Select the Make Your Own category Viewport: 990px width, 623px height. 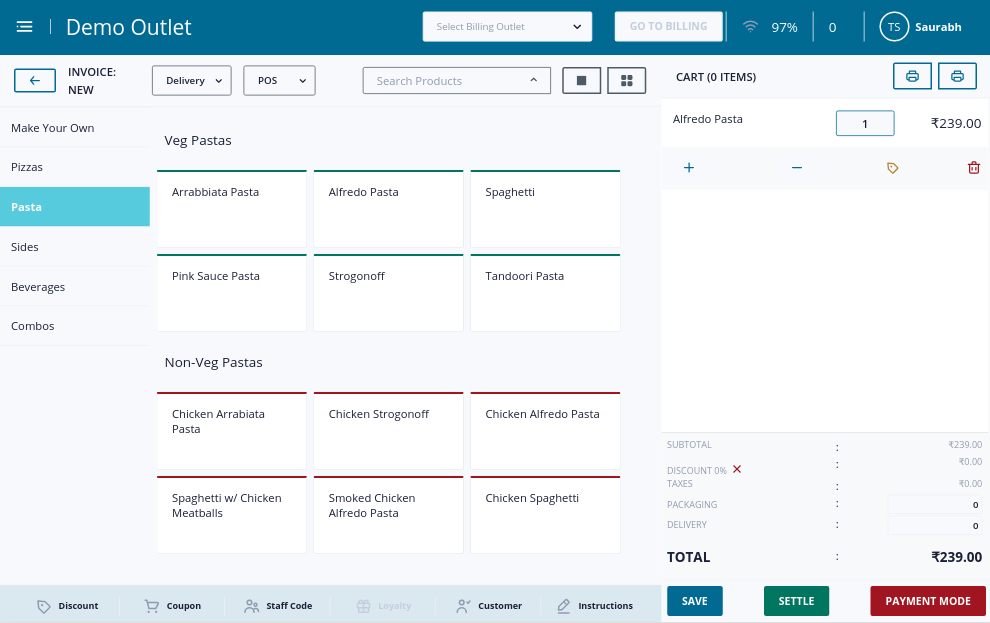click(x=75, y=128)
